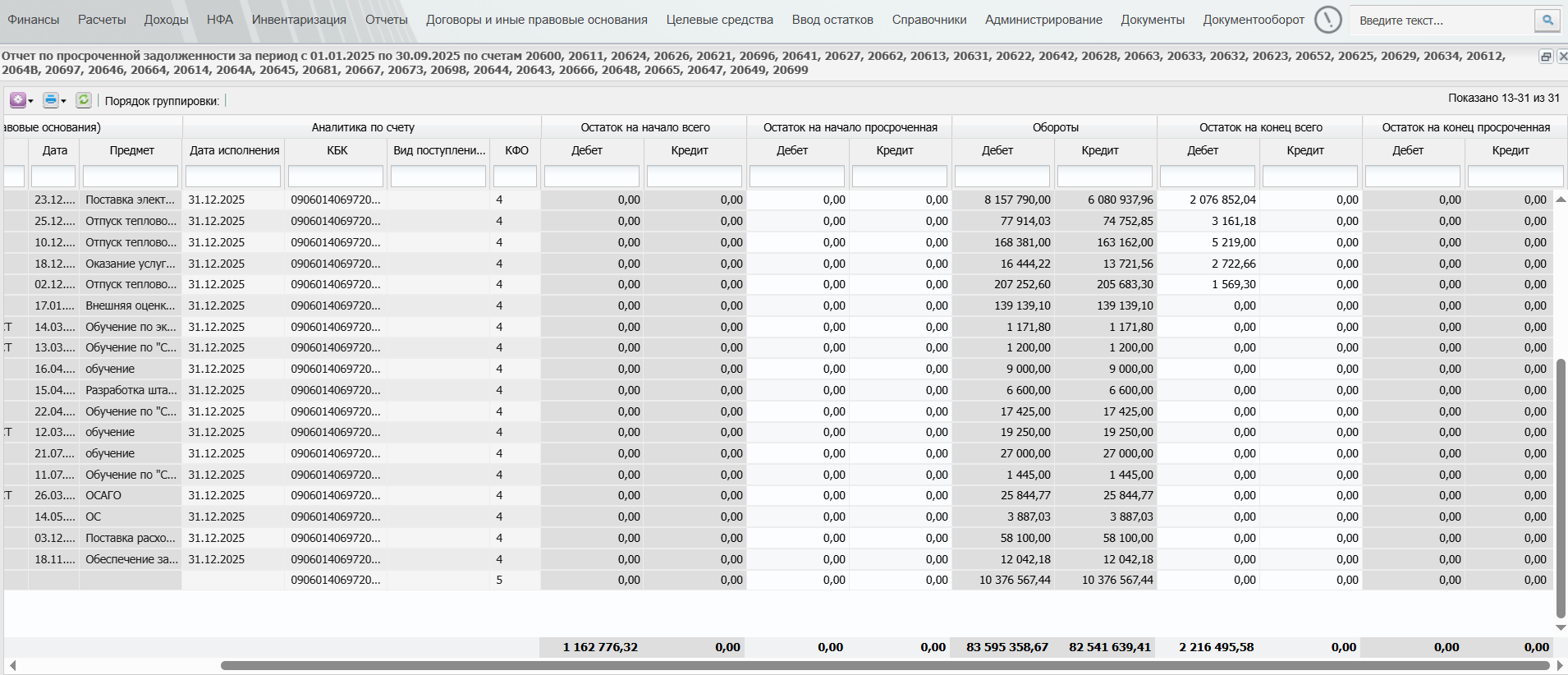
Task: Open the Отчеты menu
Action: point(387,20)
